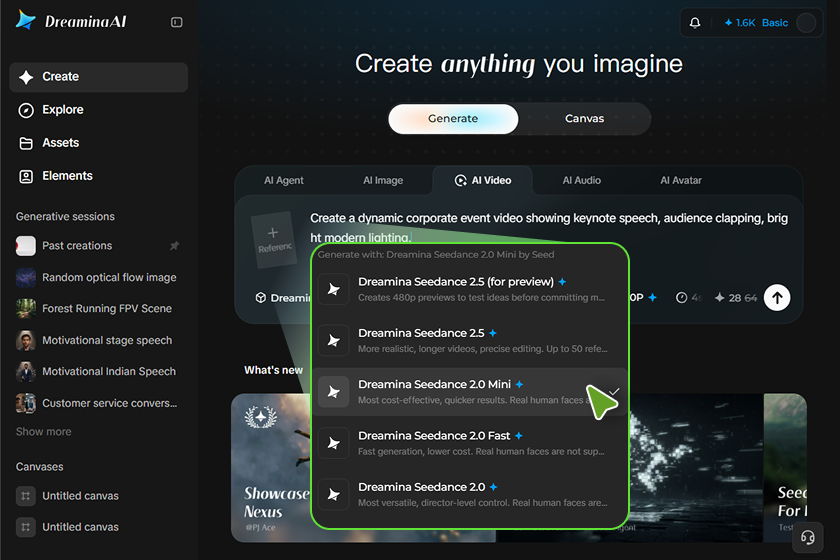Viewport: 840px width, 560px height.
Task: Click the Seedance 2.0 model icon
Action: 334,495
